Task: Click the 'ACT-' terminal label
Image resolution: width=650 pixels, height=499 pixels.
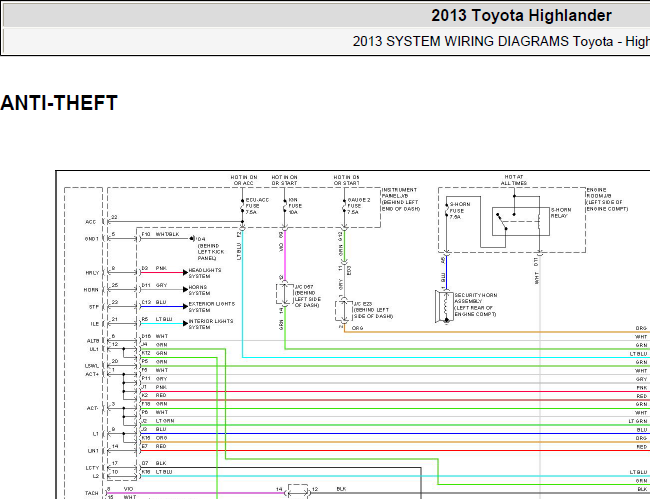Action: tap(92, 408)
